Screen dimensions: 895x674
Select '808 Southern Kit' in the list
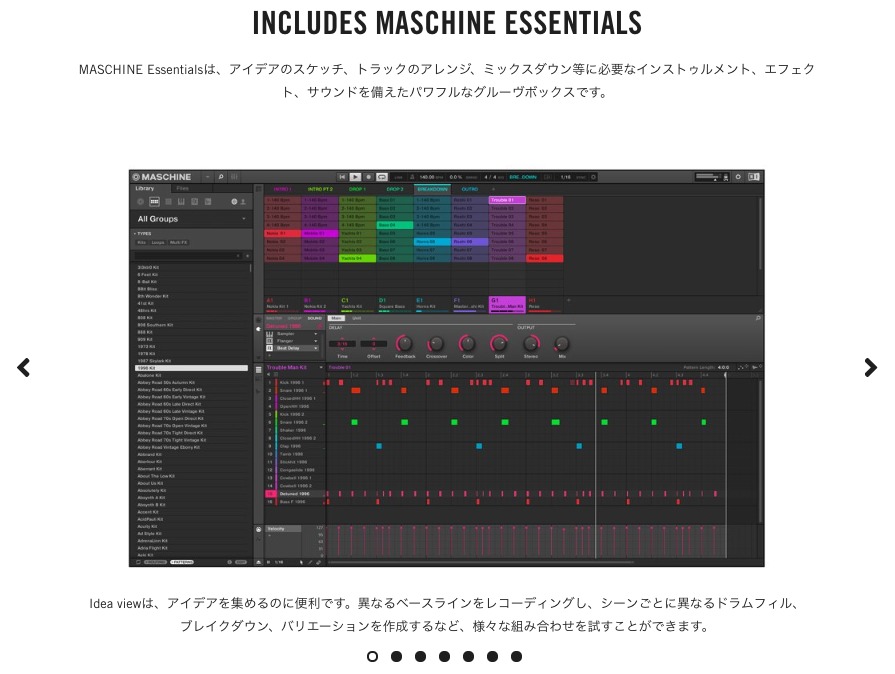[191, 325]
